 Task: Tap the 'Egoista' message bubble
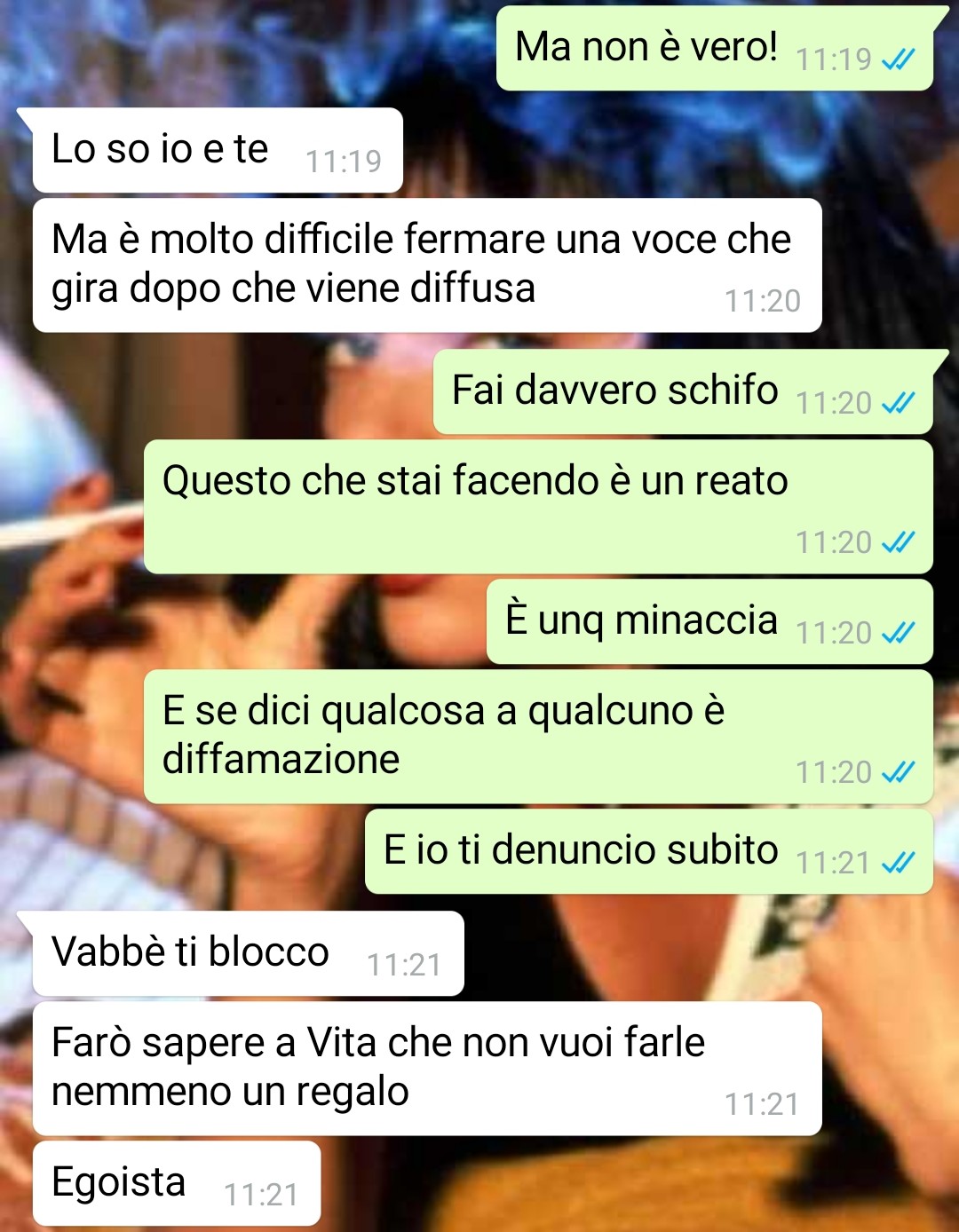177,1183
